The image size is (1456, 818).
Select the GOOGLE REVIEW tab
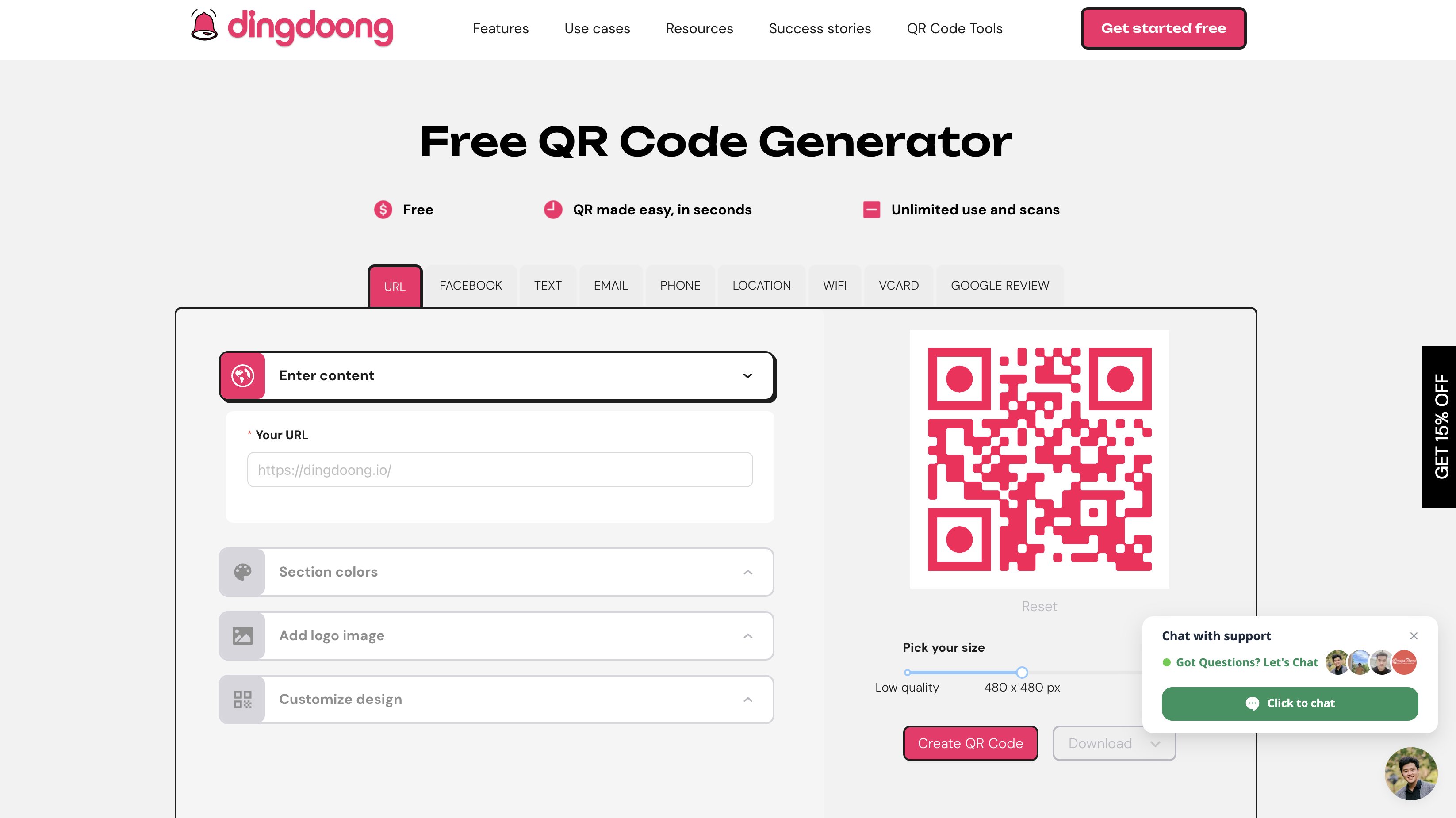(1000, 285)
